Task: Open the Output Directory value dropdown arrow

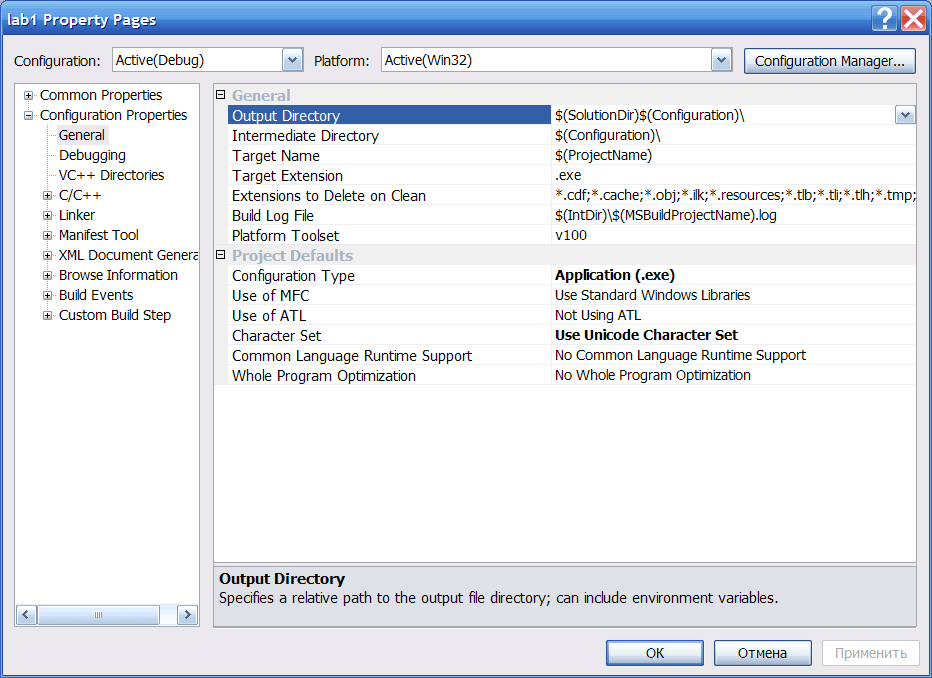Action: click(x=905, y=115)
